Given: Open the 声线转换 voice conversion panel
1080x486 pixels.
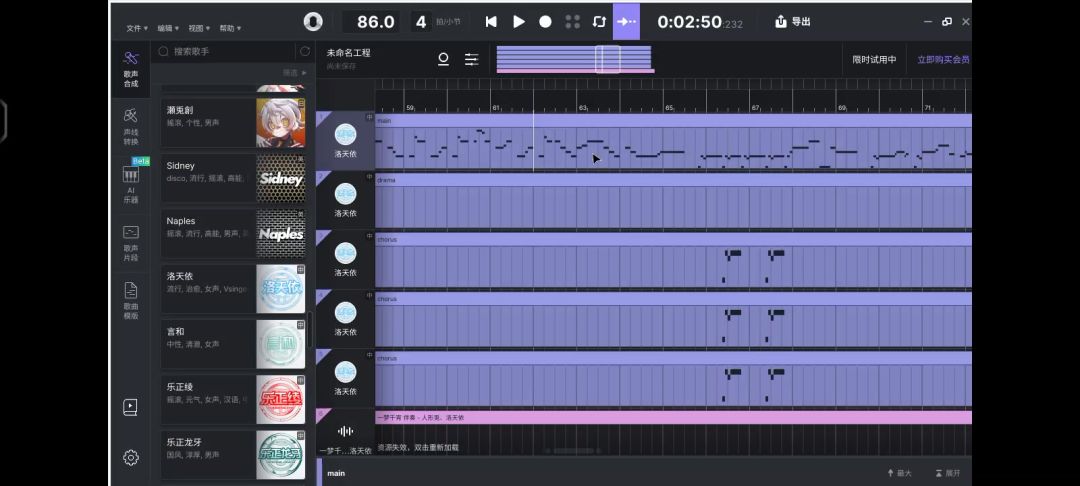Looking at the screenshot, I should [131, 126].
